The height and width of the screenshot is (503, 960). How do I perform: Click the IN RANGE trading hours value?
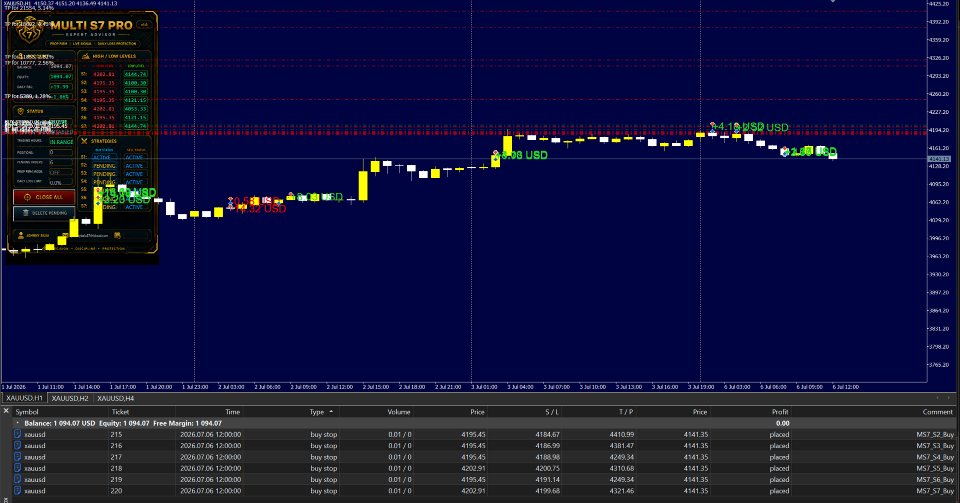click(x=61, y=142)
